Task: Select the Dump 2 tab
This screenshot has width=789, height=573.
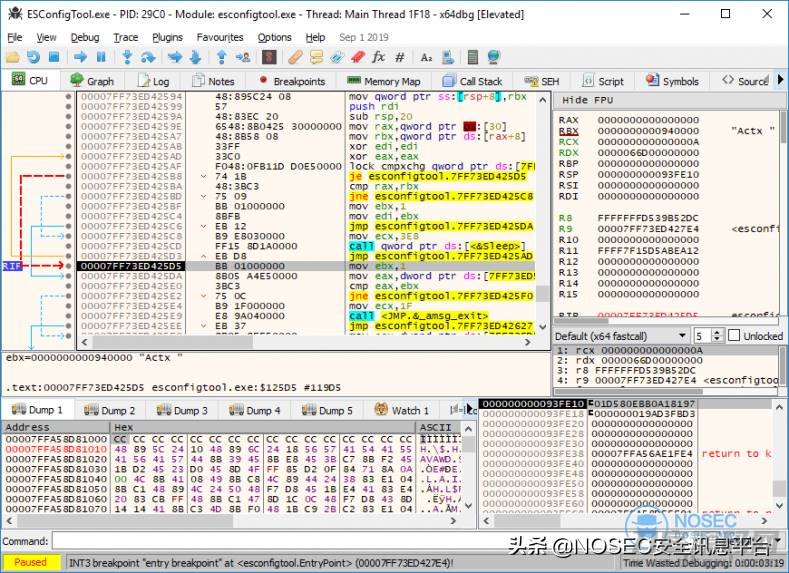Action: pyautogui.click(x=110, y=410)
